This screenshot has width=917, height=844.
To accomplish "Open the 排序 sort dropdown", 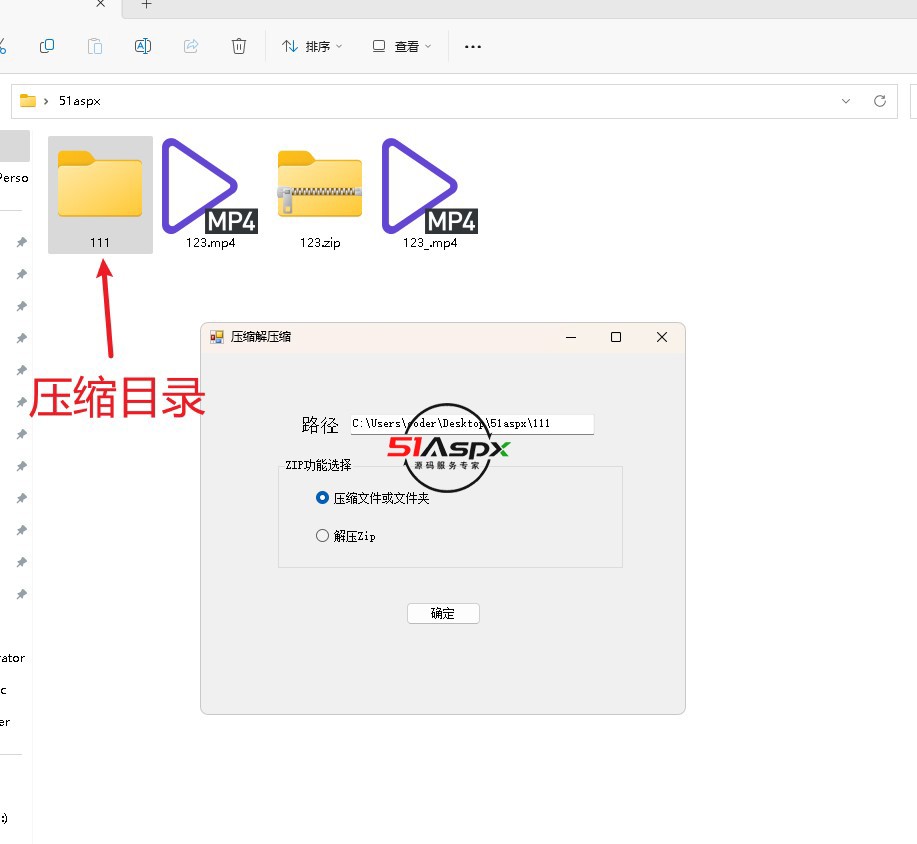I will coord(312,46).
